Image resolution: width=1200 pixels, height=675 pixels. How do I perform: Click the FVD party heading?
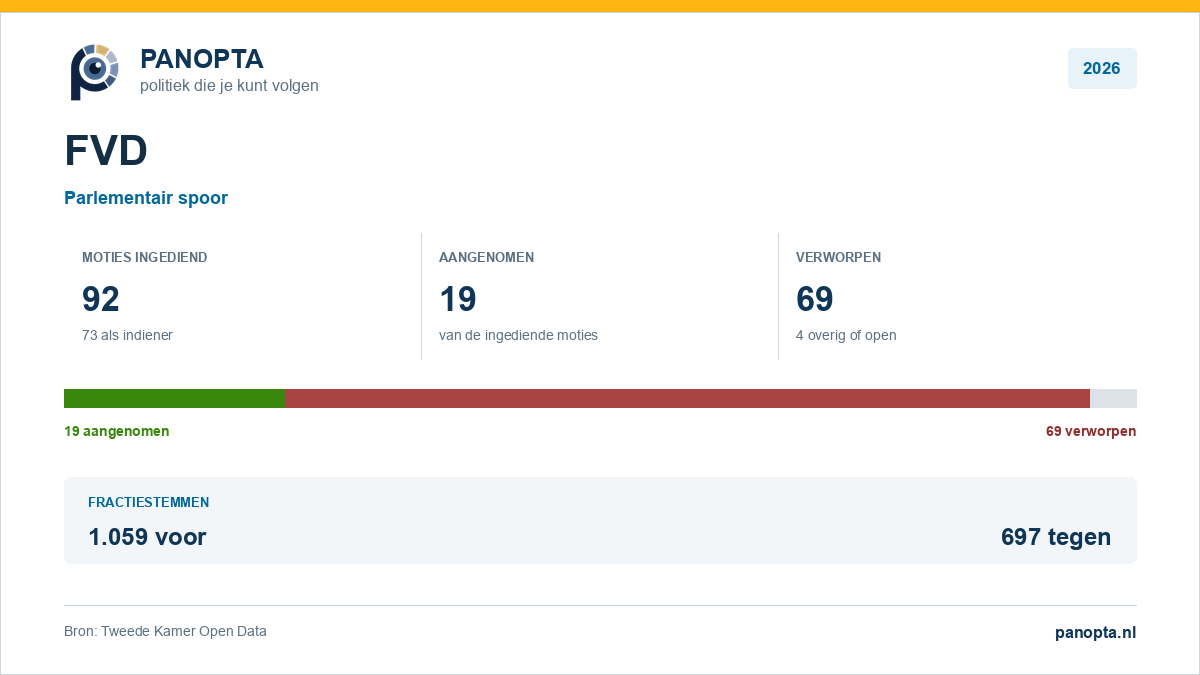(106, 151)
